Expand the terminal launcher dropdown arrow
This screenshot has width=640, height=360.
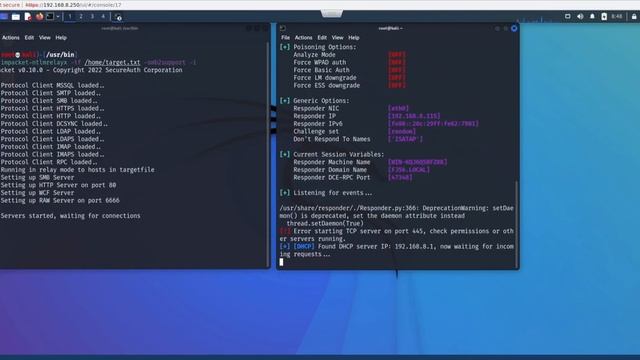[x=58, y=17]
